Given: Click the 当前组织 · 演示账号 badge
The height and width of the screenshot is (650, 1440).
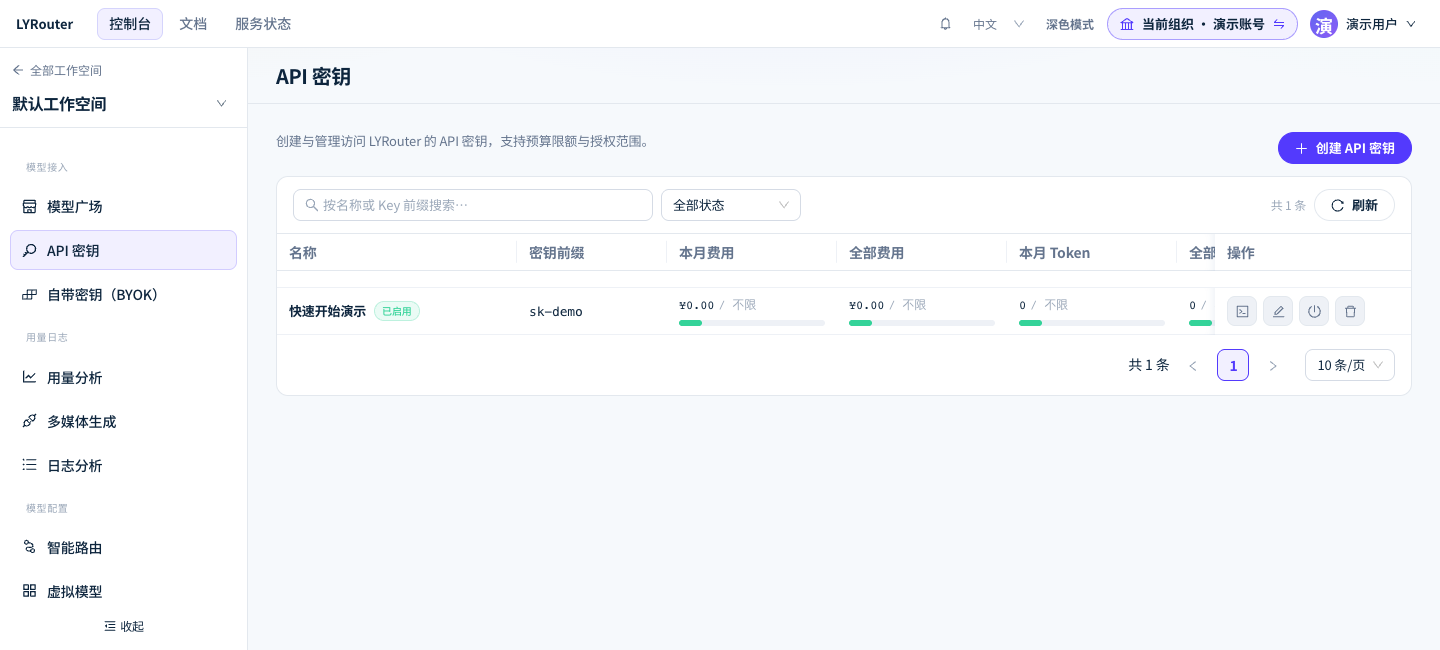Looking at the screenshot, I should tap(1202, 24).
